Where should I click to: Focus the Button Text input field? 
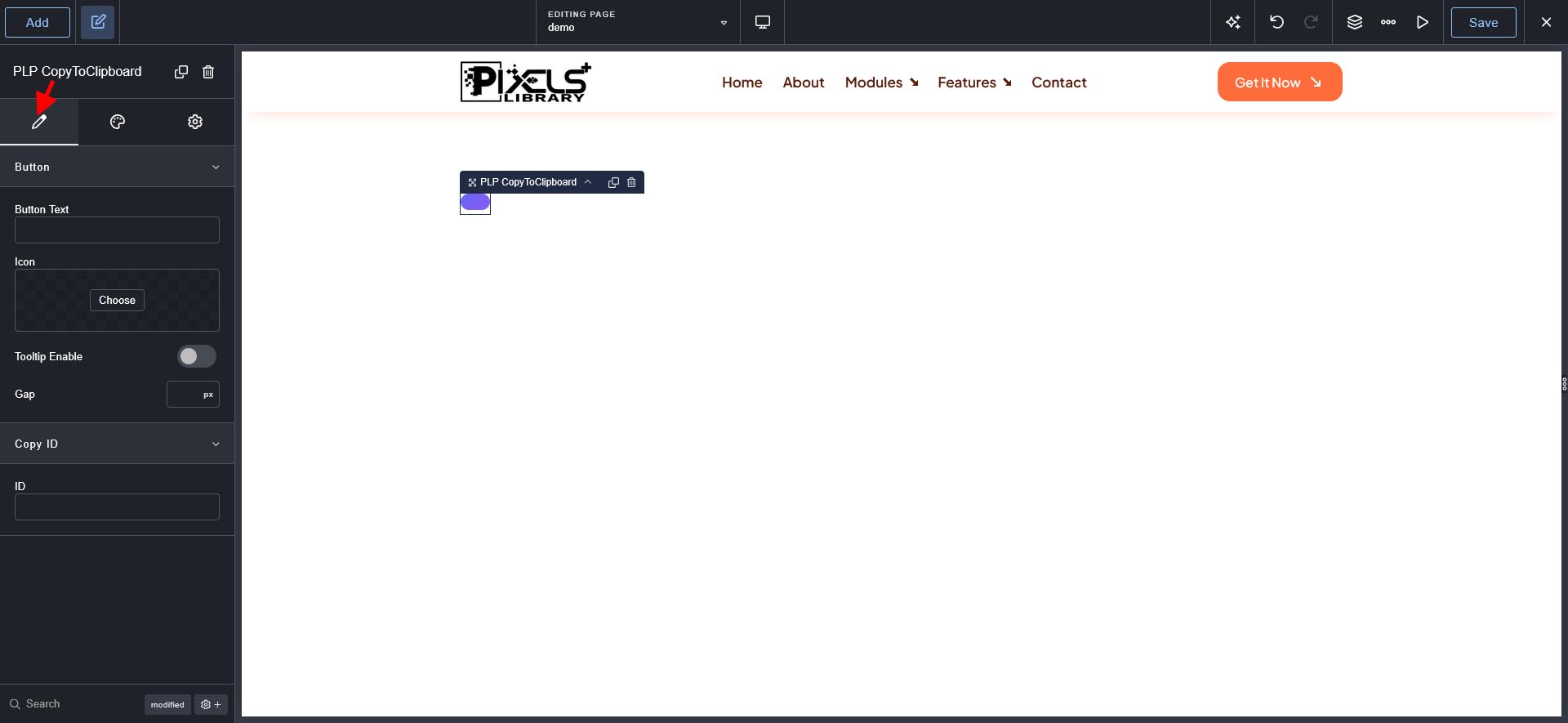pos(117,230)
